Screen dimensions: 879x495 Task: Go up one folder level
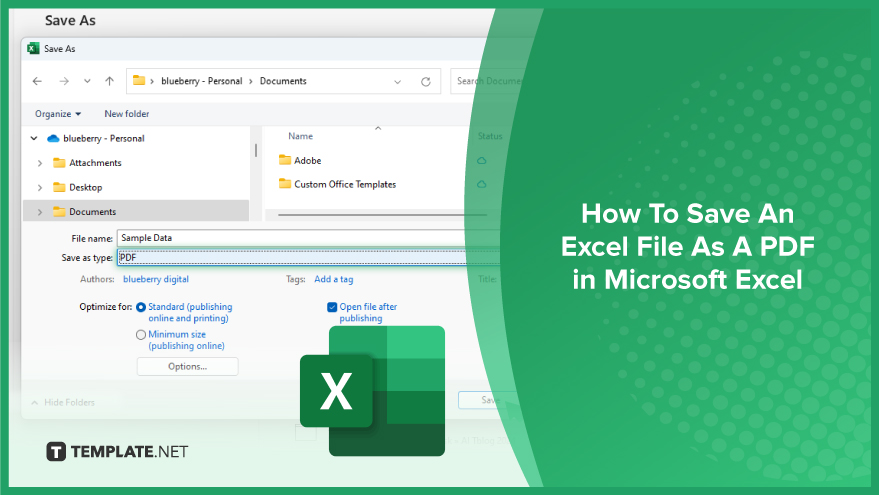(x=109, y=81)
